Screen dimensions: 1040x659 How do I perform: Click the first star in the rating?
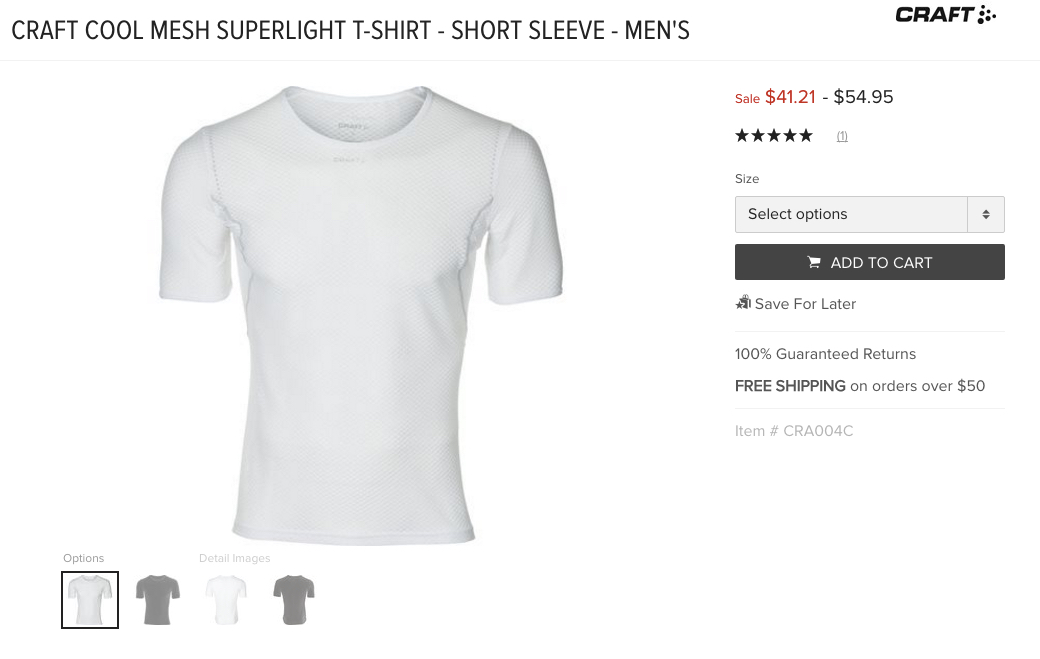[742, 136]
